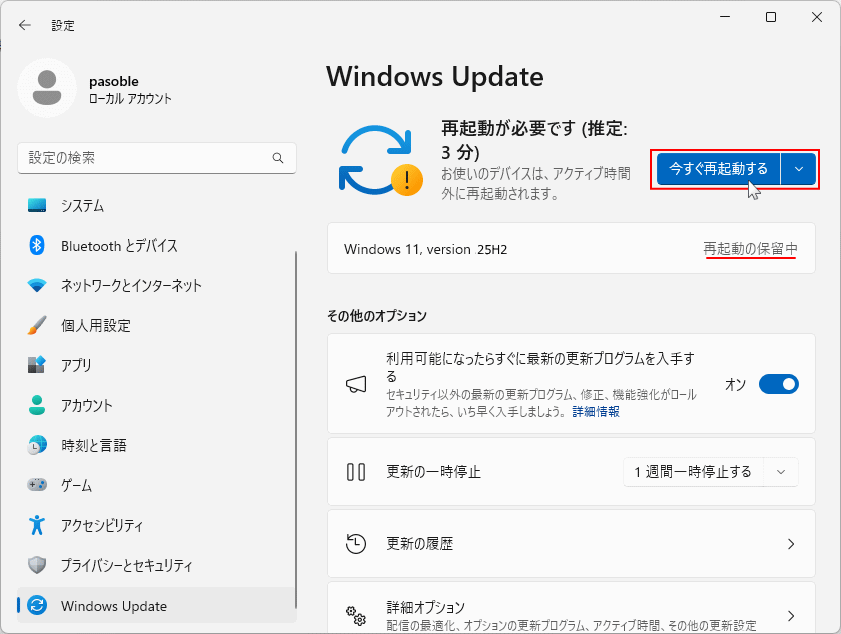This screenshot has width=841, height=634.
Task: Click the pasoble user avatar picture
Action: click(x=47, y=88)
